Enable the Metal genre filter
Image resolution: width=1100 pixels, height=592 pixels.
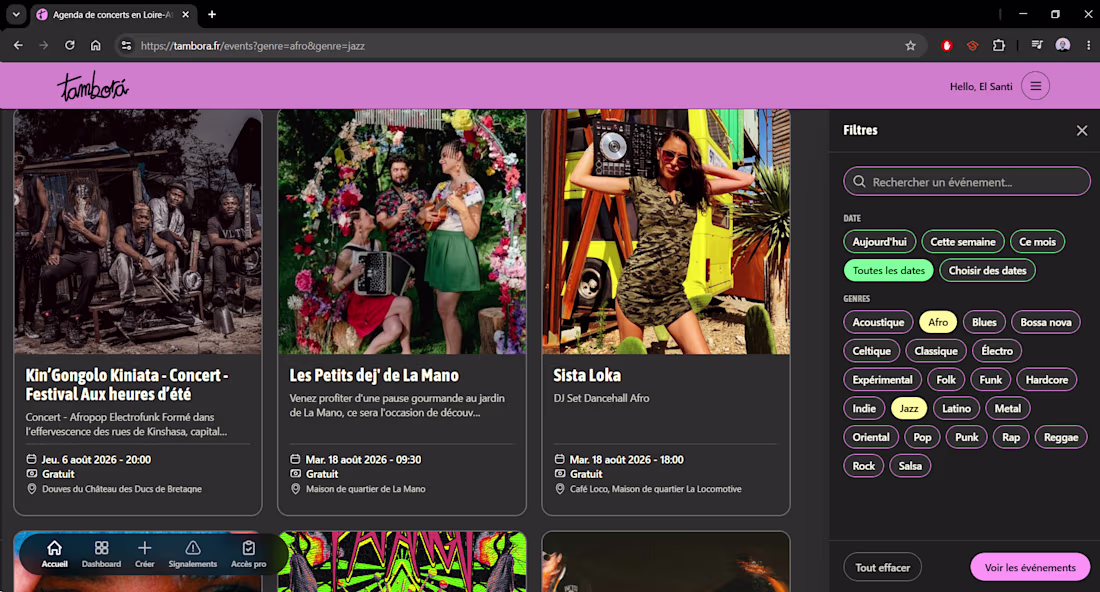click(1007, 409)
